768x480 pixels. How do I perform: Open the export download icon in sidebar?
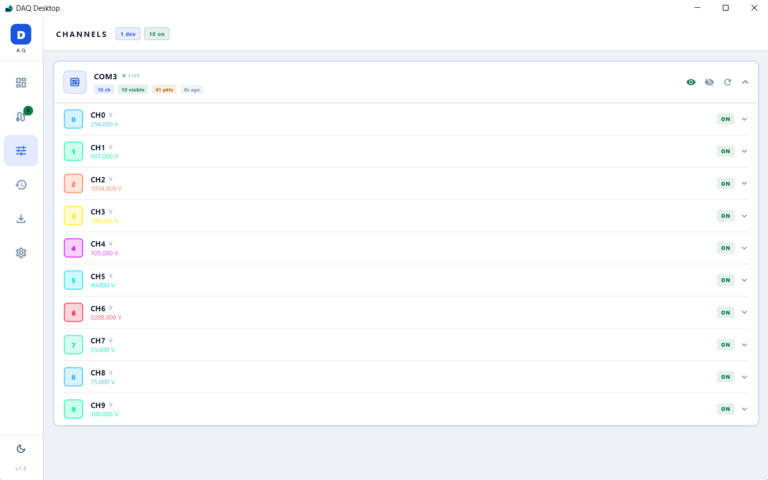pyautogui.click(x=21, y=218)
